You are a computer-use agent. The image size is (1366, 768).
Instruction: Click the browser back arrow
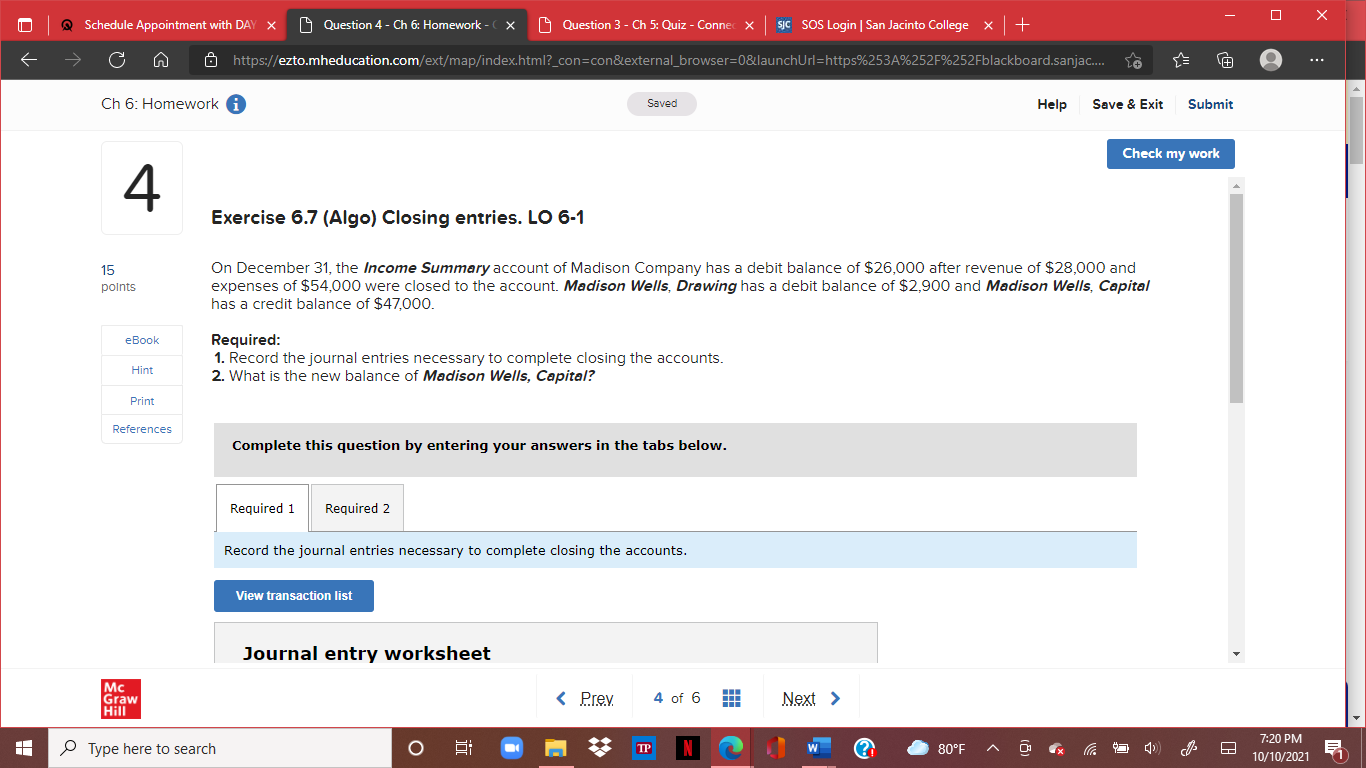29,60
